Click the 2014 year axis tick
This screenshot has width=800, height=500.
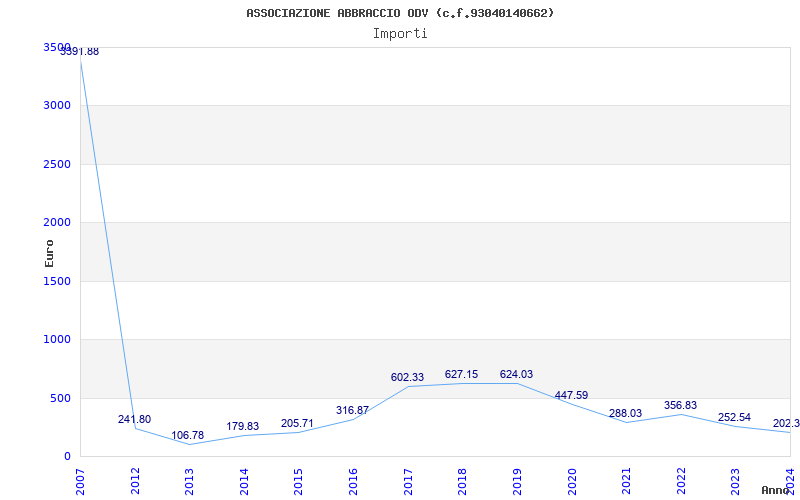pos(244,482)
